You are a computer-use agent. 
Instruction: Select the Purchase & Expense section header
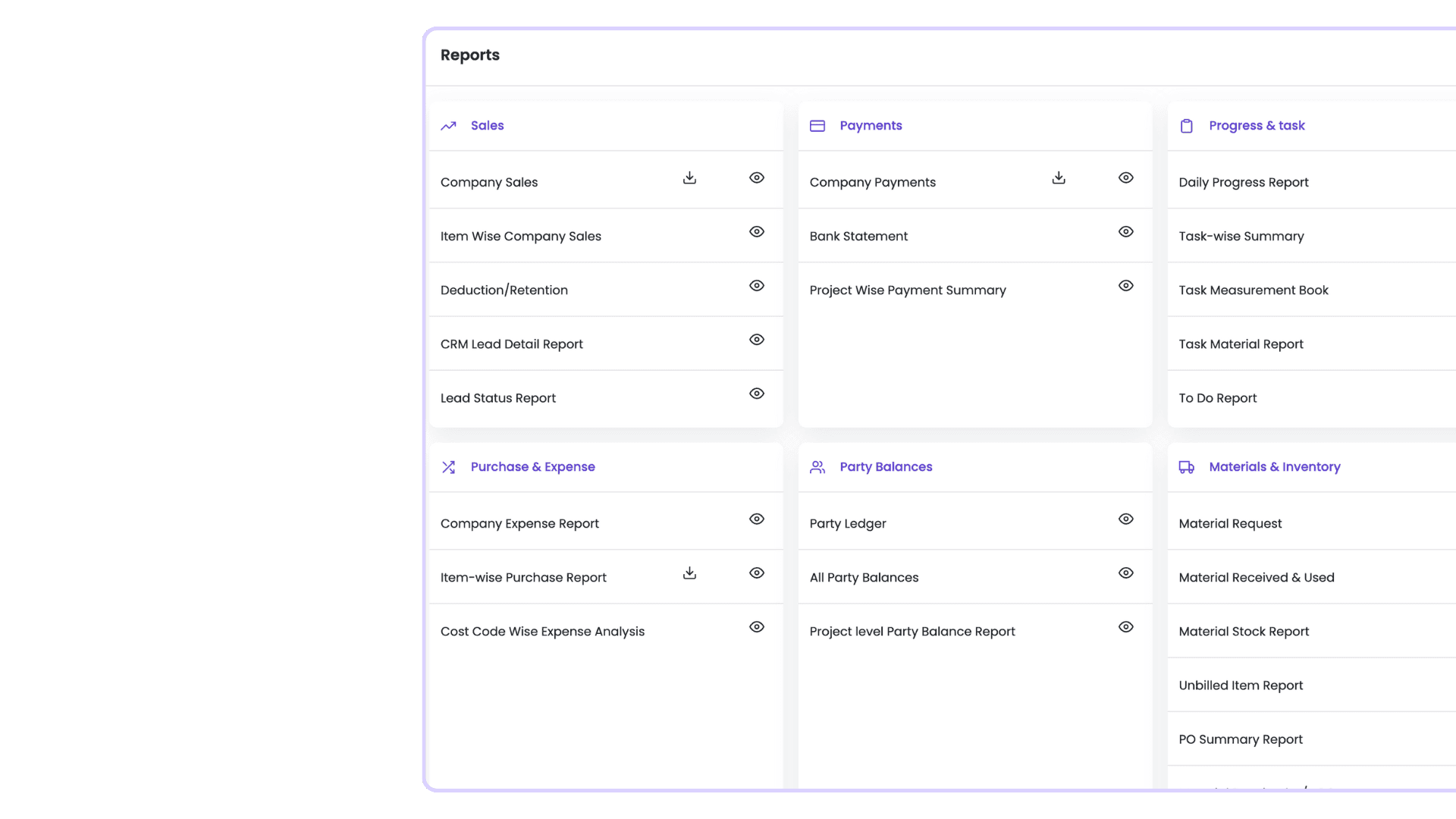(532, 466)
